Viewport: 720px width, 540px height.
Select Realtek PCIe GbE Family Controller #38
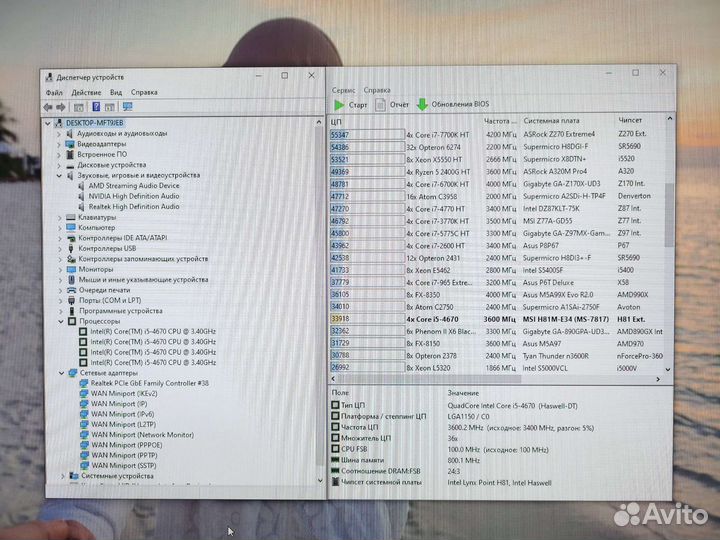[150, 383]
